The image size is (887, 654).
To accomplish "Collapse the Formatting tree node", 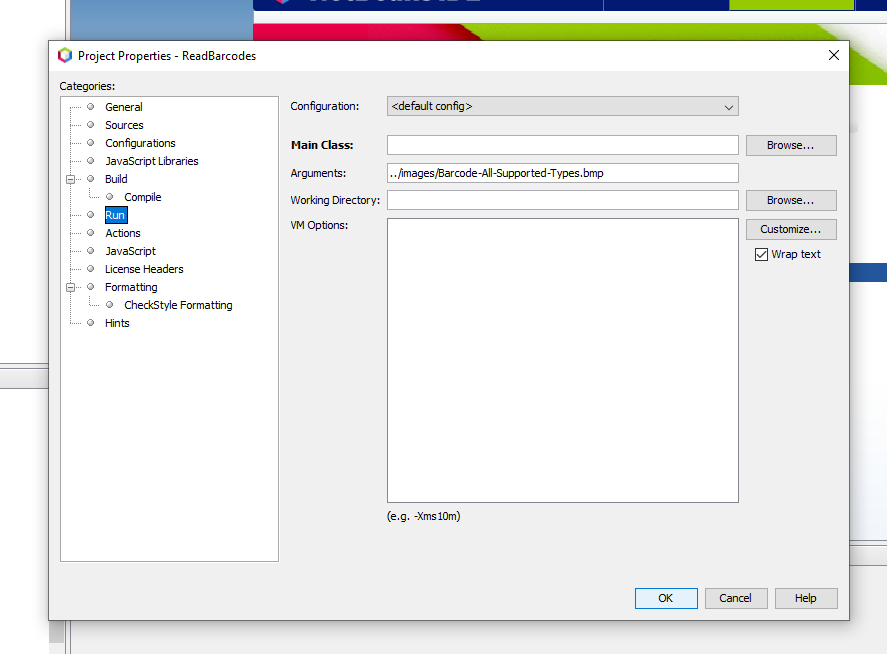I will point(69,287).
